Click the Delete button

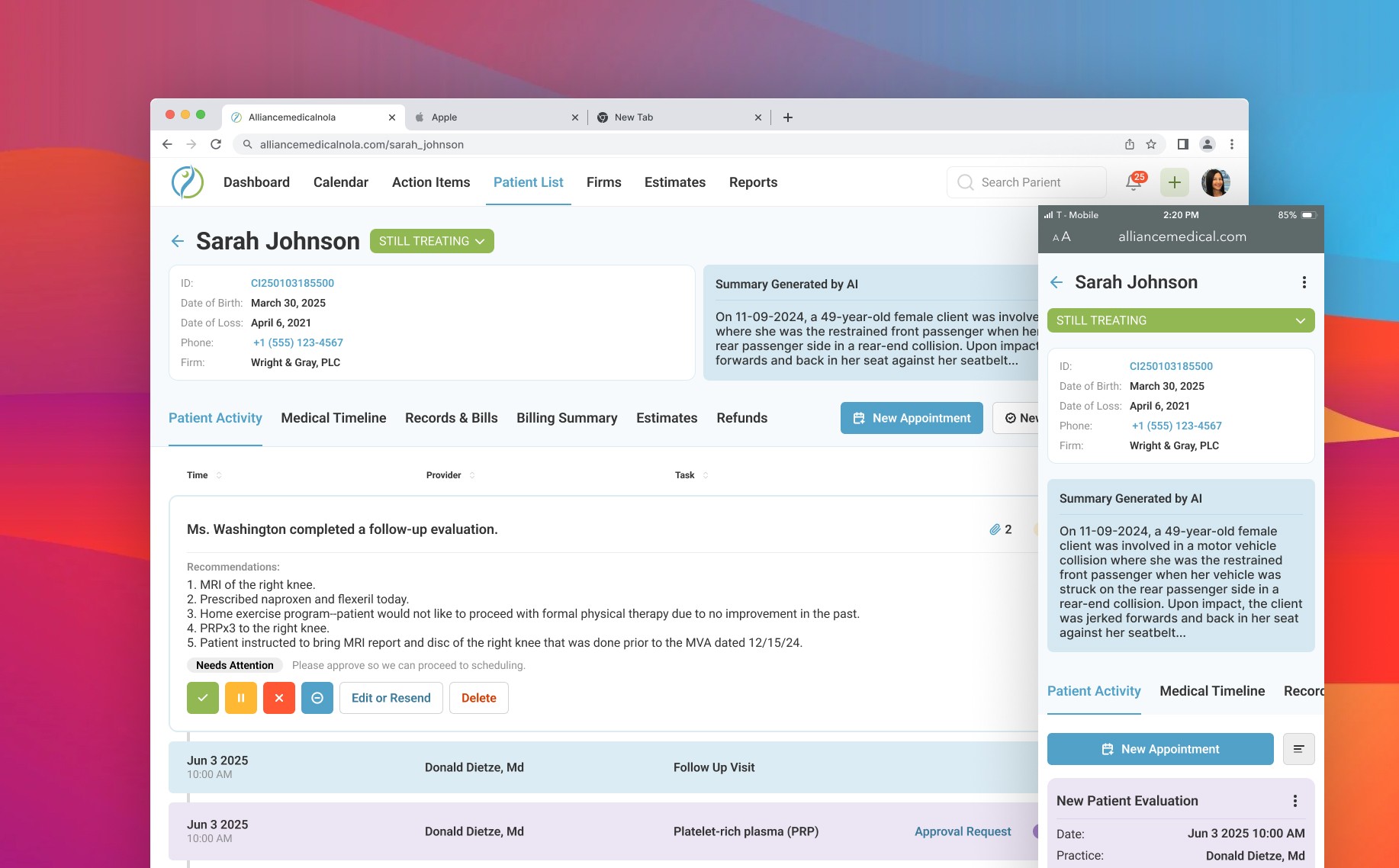pos(479,698)
